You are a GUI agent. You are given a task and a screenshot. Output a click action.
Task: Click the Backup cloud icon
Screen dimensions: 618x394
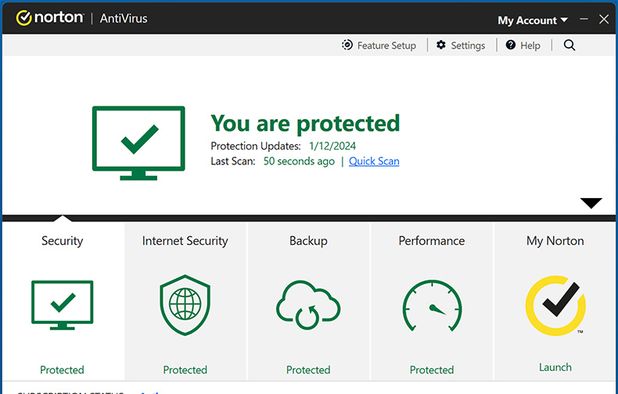pos(308,305)
